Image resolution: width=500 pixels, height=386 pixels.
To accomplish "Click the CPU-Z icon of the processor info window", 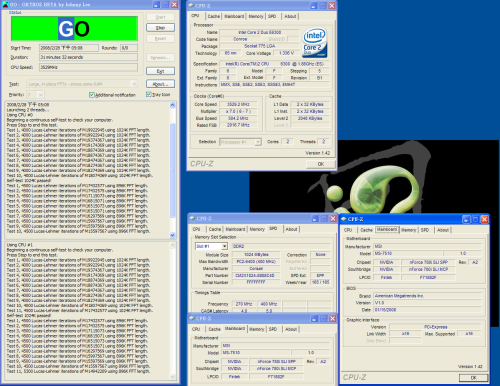I will coord(191,6).
